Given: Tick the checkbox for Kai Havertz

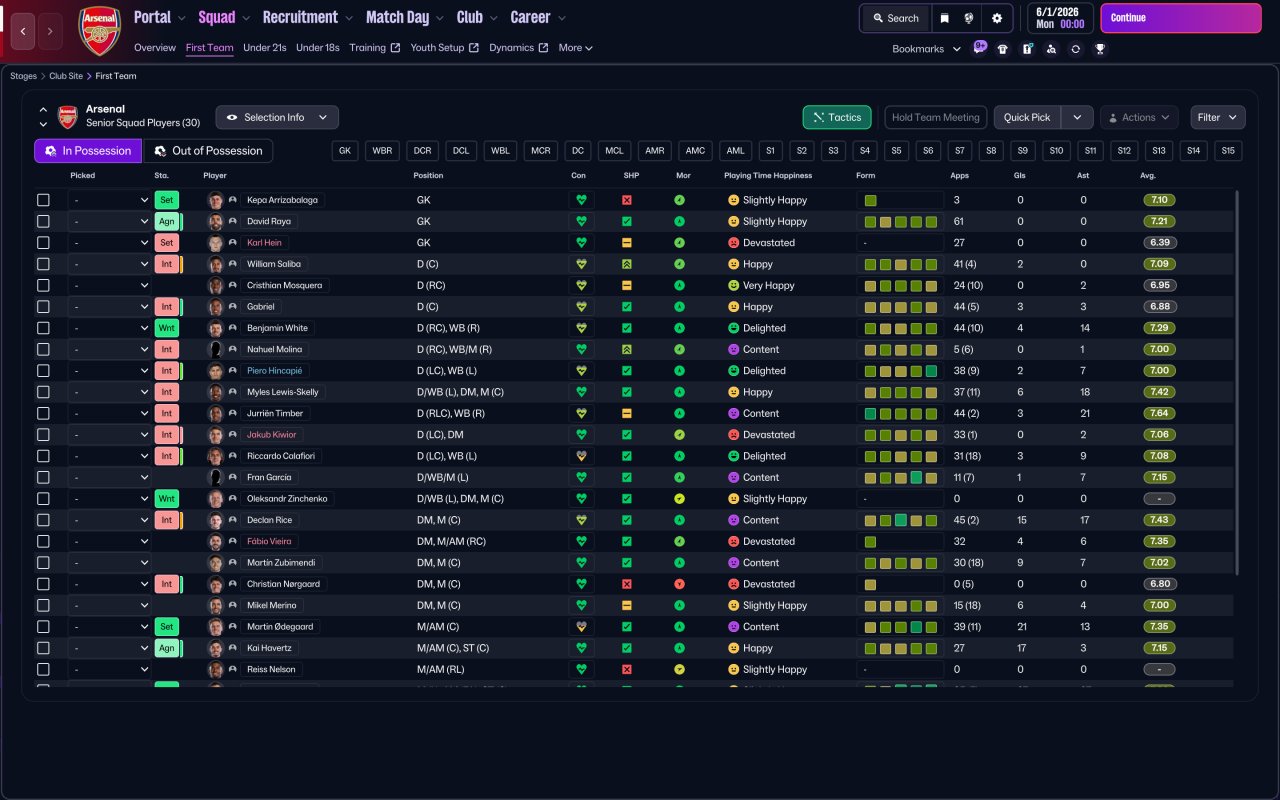Looking at the screenshot, I should point(43,648).
